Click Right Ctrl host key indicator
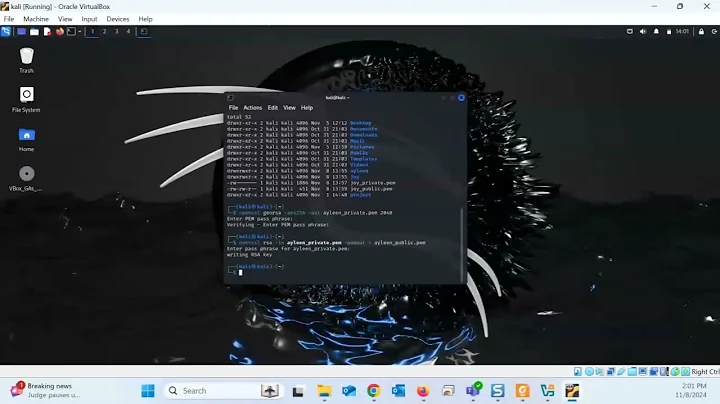Viewport: 720px width, 404px height. [705, 371]
